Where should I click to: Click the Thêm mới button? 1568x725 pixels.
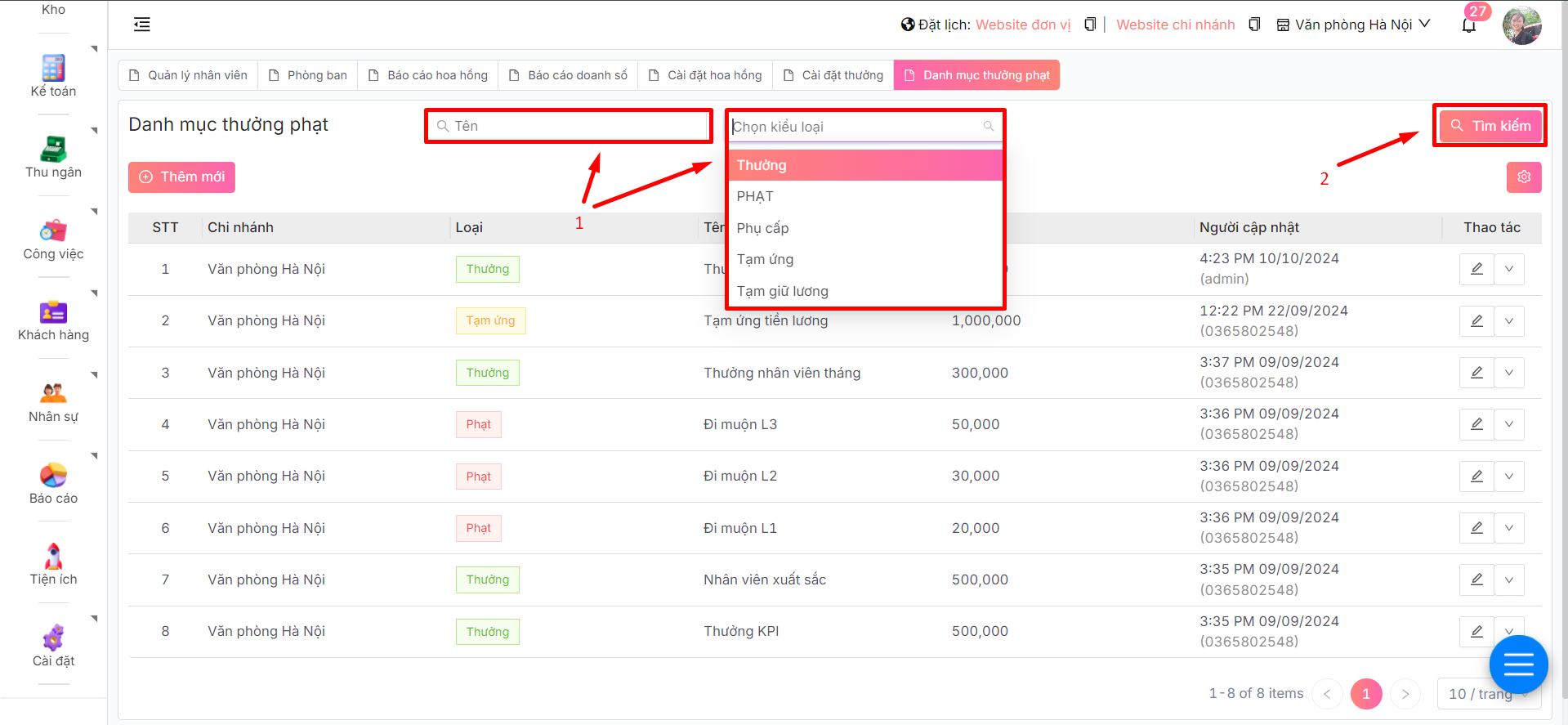tap(181, 177)
